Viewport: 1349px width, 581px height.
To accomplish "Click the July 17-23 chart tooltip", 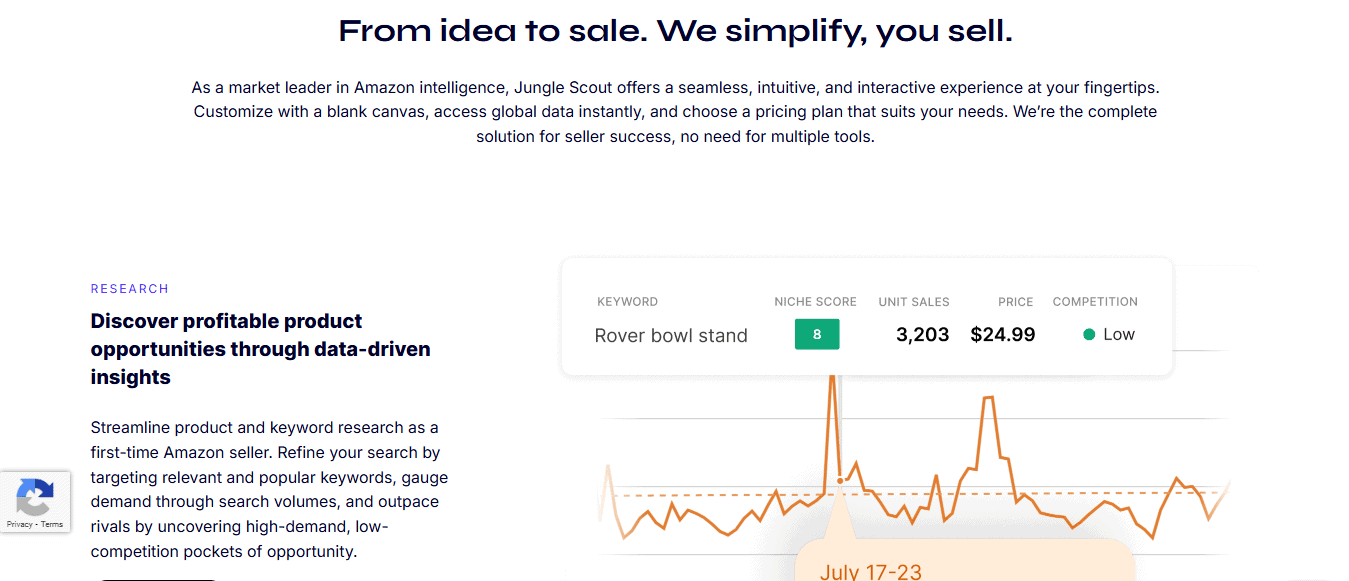I will click(x=870, y=572).
